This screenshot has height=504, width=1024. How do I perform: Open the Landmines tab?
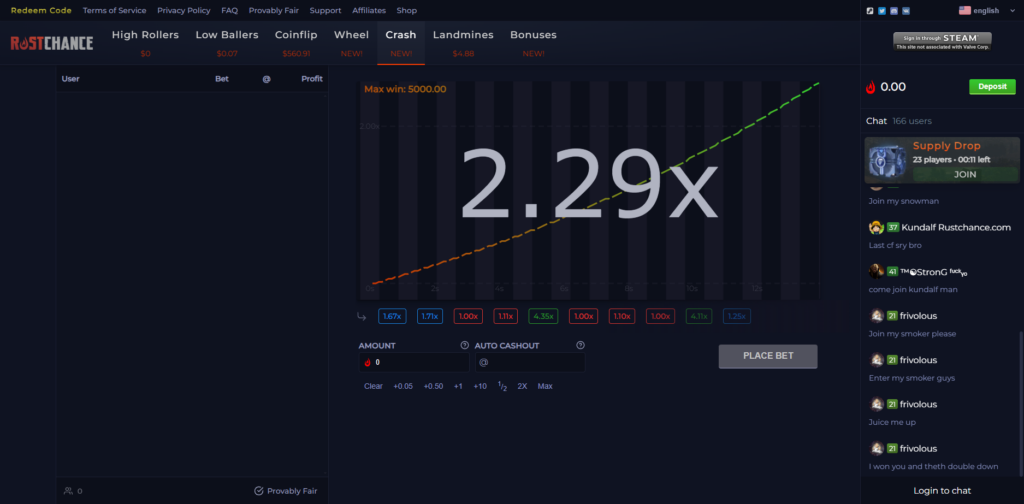click(x=463, y=42)
